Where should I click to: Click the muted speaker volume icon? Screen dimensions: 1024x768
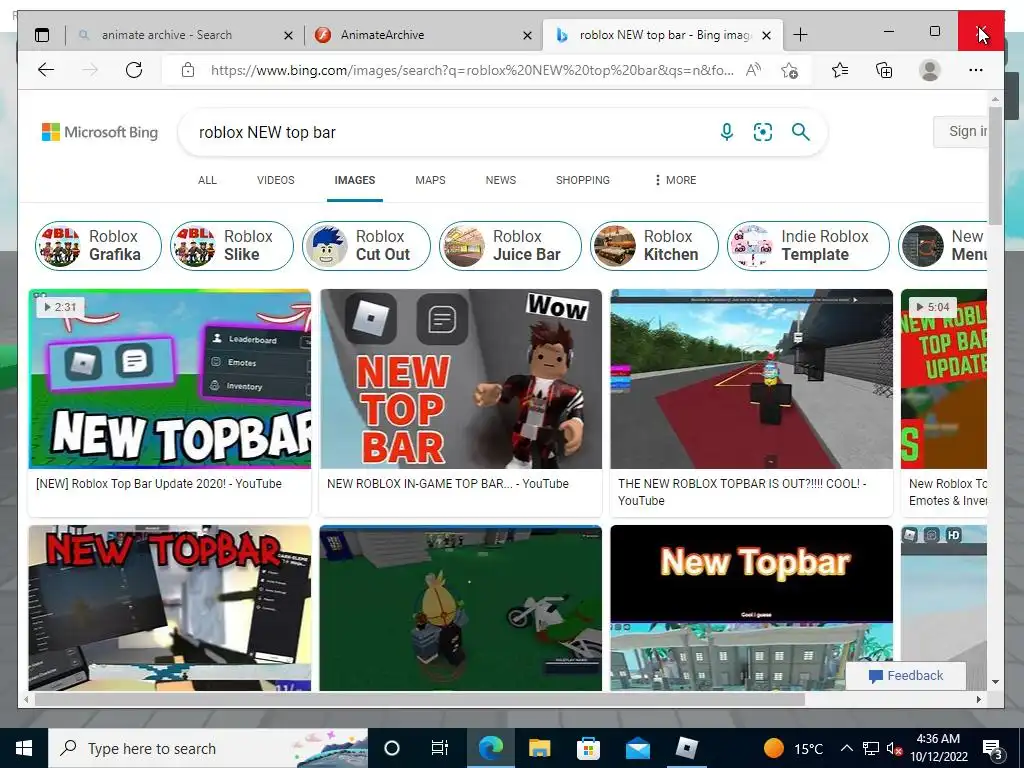(895, 748)
